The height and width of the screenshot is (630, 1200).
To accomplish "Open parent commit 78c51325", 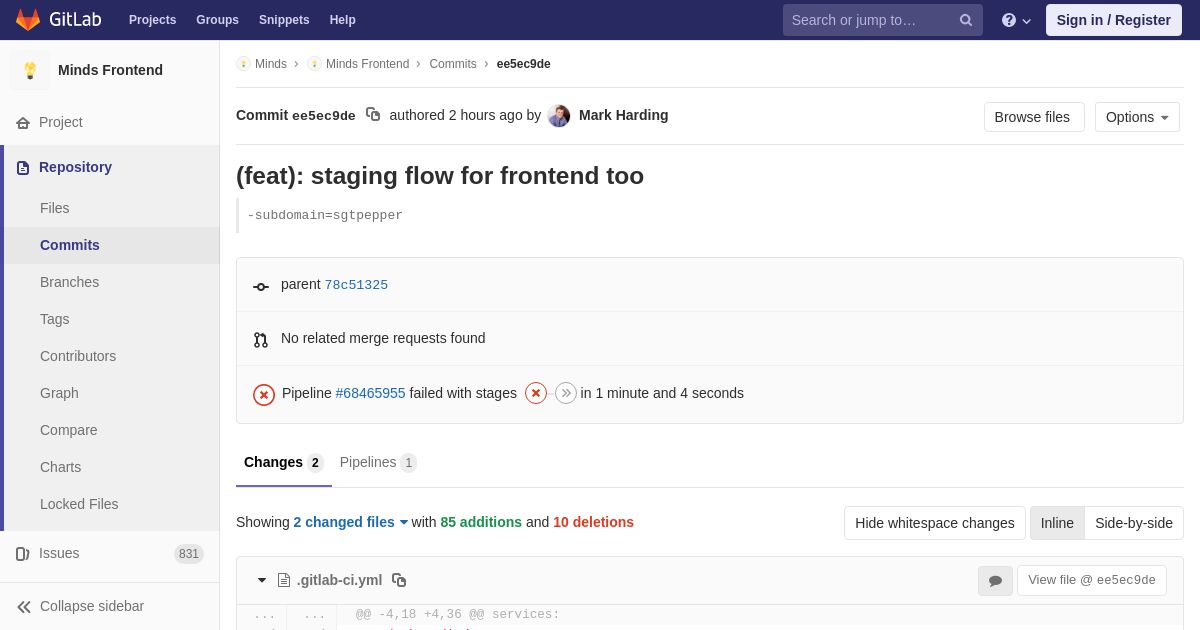I will (356, 285).
